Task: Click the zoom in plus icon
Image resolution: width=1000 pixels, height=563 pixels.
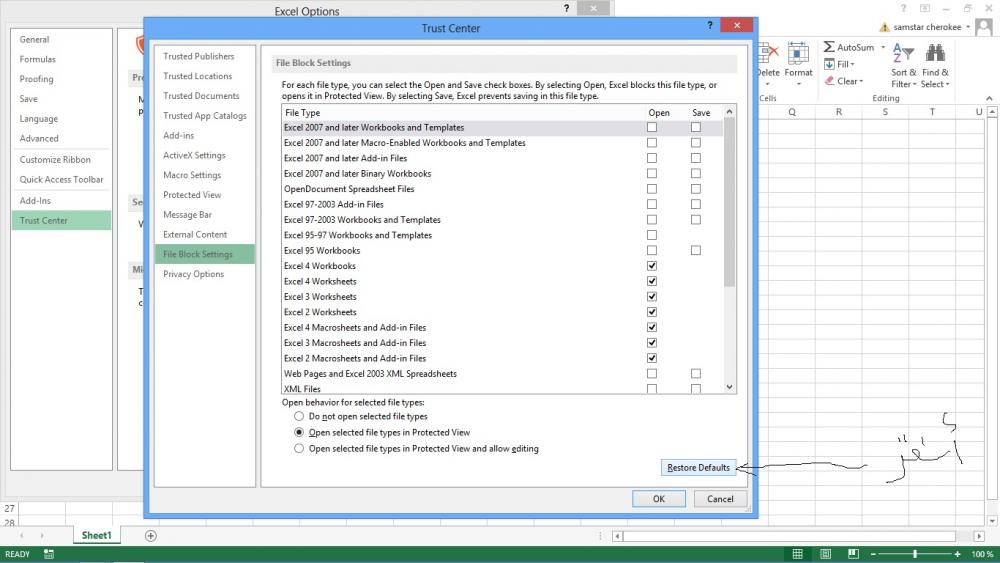Action: pos(957,554)
